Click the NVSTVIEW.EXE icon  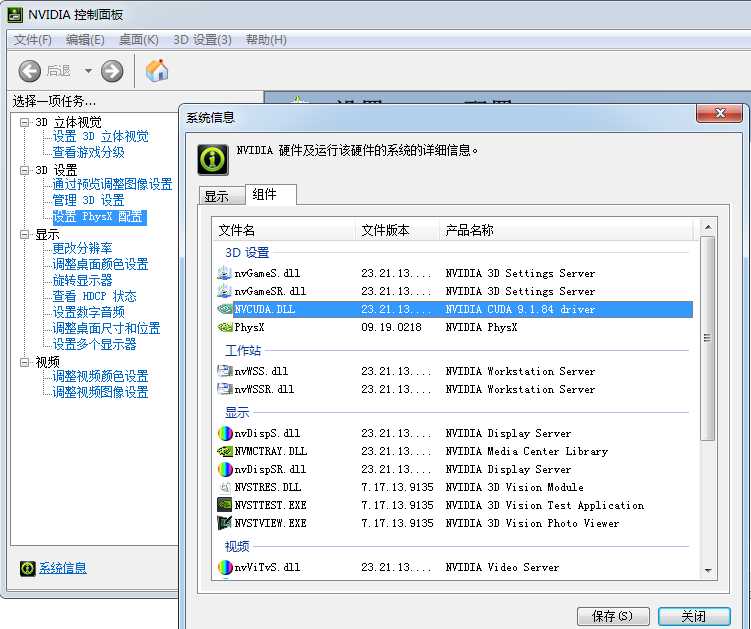[x=225, y=523]
